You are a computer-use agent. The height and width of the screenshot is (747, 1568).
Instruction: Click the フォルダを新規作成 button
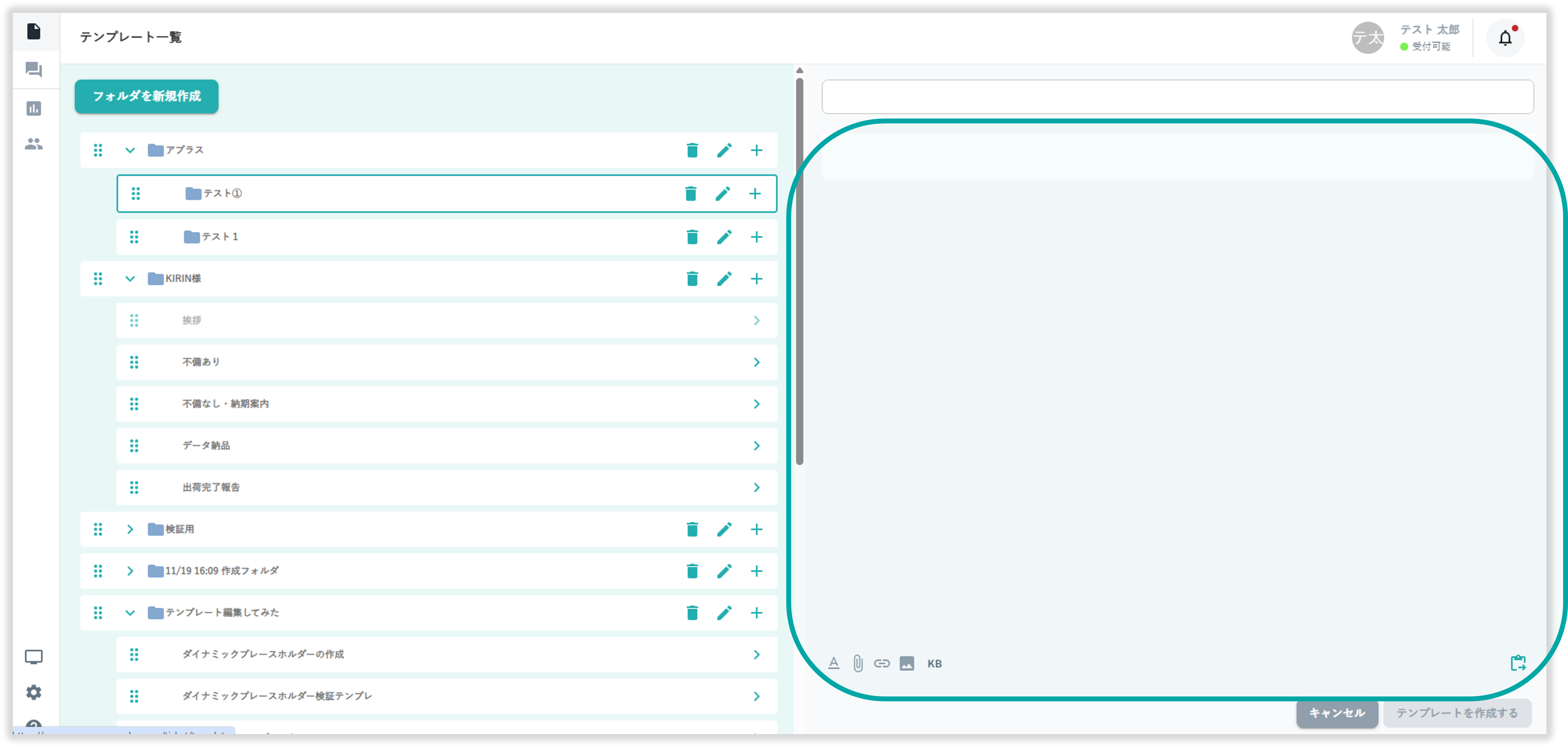pos(146,96)
